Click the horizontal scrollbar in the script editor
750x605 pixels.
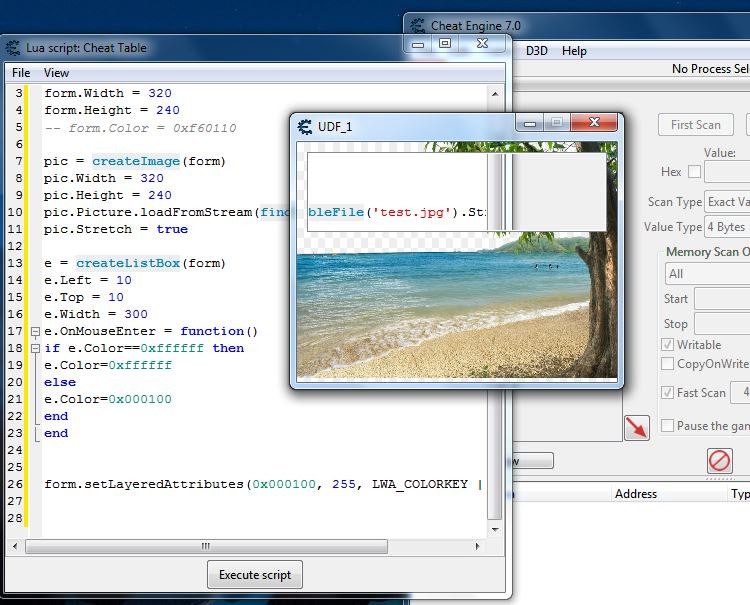pyautogui.click(x=205, y=547)
